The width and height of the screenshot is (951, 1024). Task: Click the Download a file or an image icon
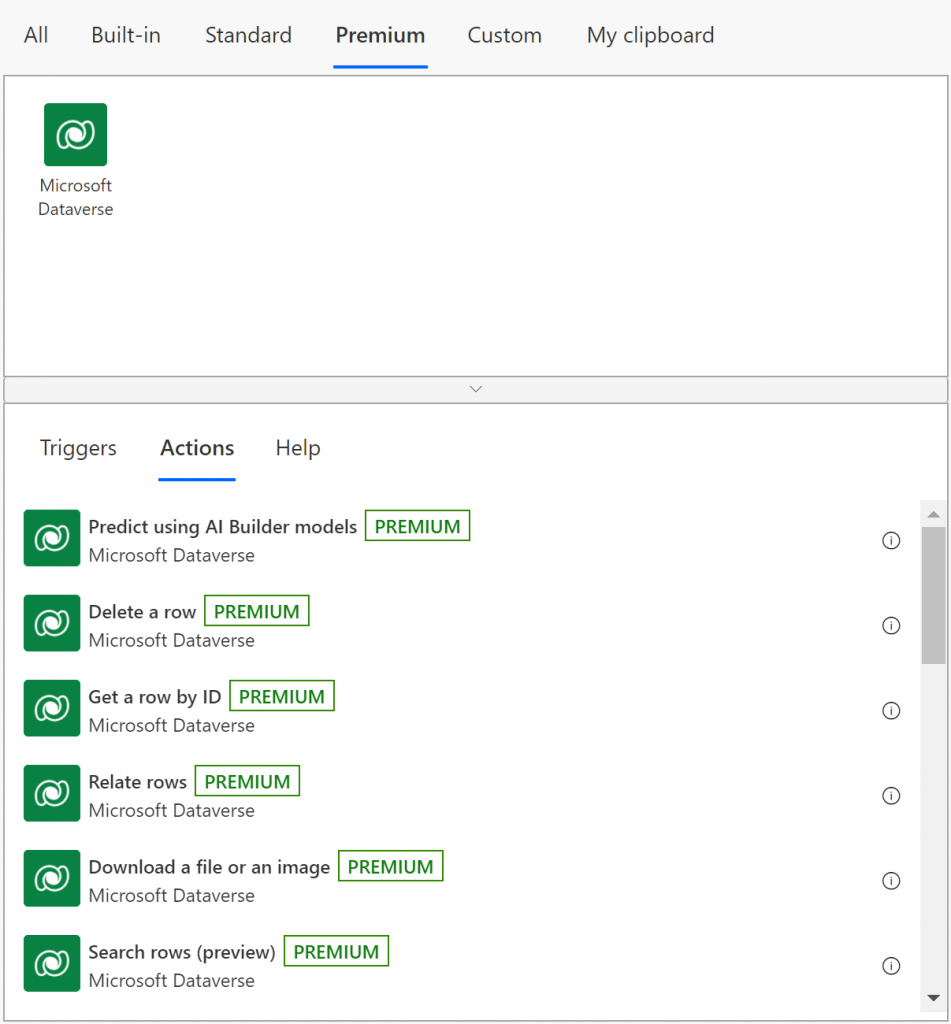52,878
